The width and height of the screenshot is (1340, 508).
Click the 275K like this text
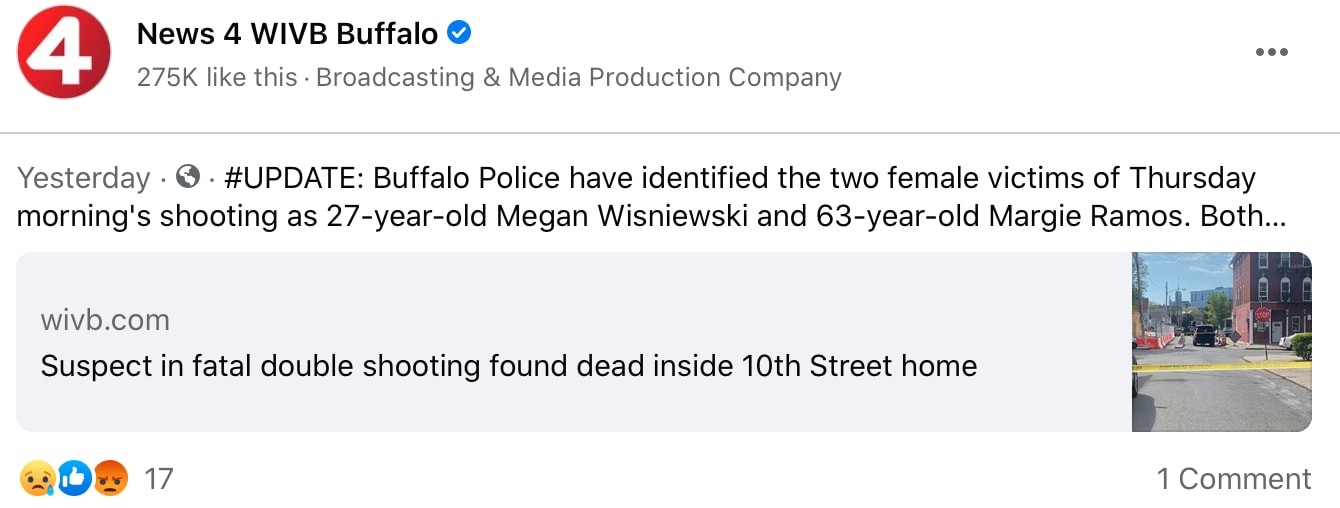[216, 77]
